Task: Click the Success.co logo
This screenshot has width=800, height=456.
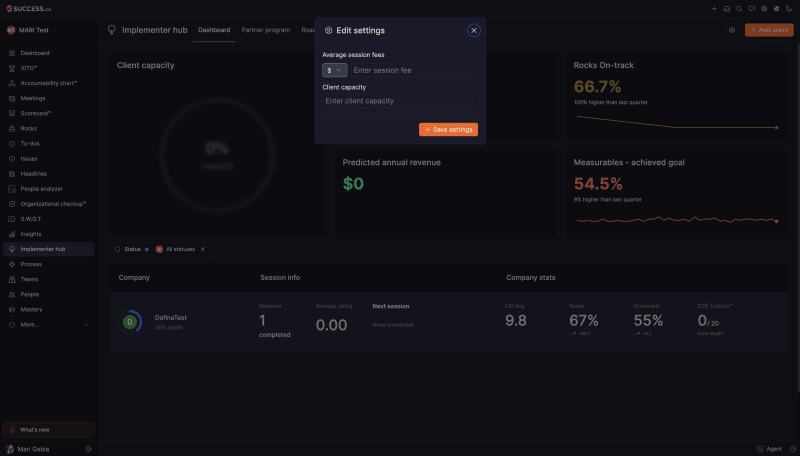Action: point(29,9)
